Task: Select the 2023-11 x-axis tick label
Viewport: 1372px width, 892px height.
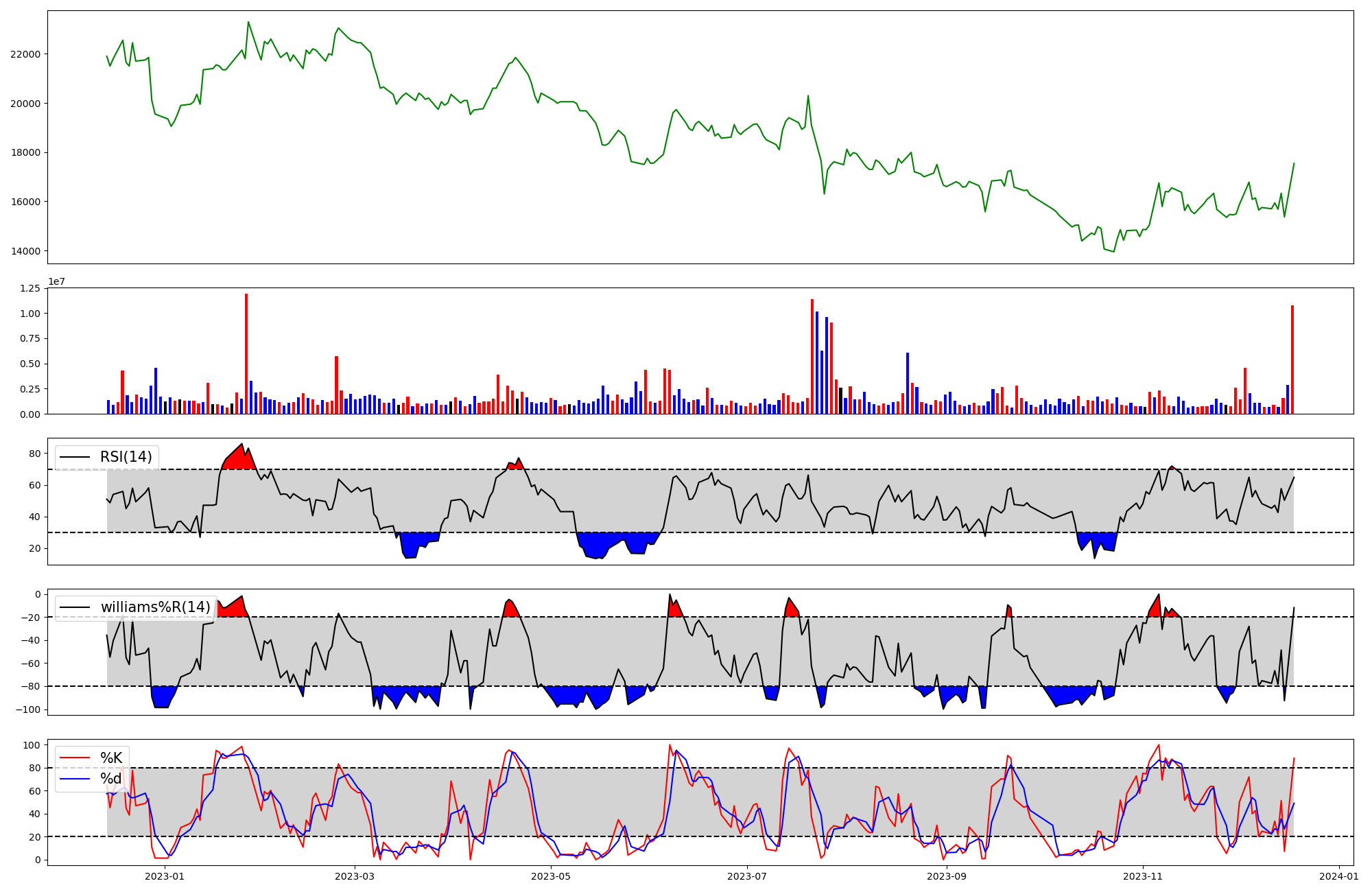Action: [x=1143, y=876]
